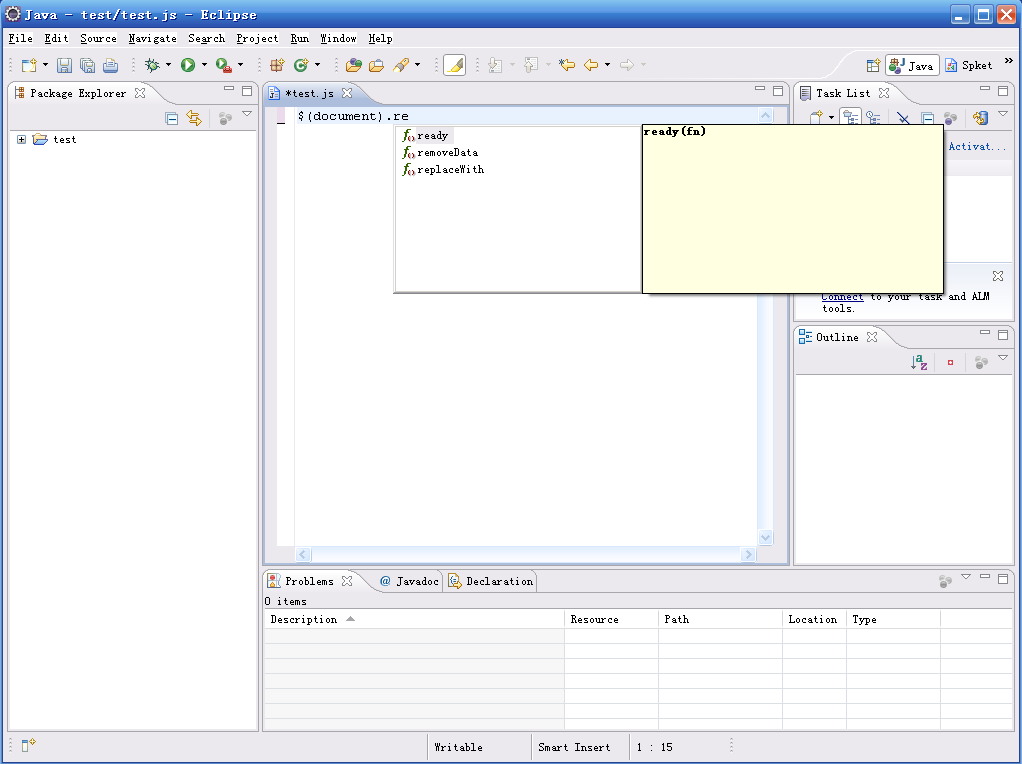Switch to the Javadoc tab

click(408, 581)
